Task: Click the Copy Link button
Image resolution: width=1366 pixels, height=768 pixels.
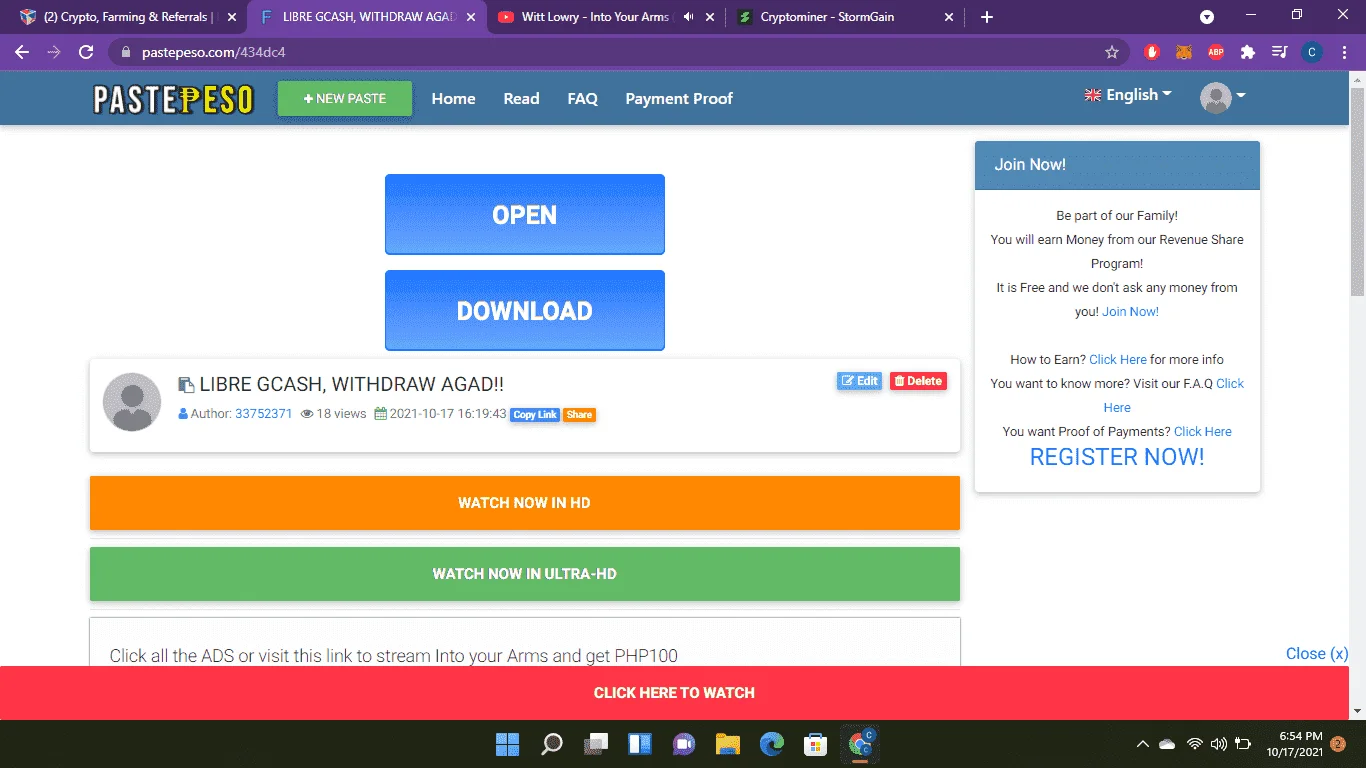Action: point(535,414)
